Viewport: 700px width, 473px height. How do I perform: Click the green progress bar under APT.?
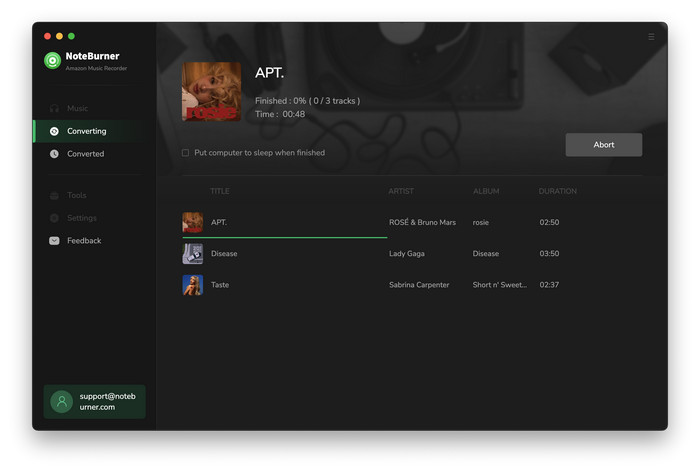tap(285, 237)
